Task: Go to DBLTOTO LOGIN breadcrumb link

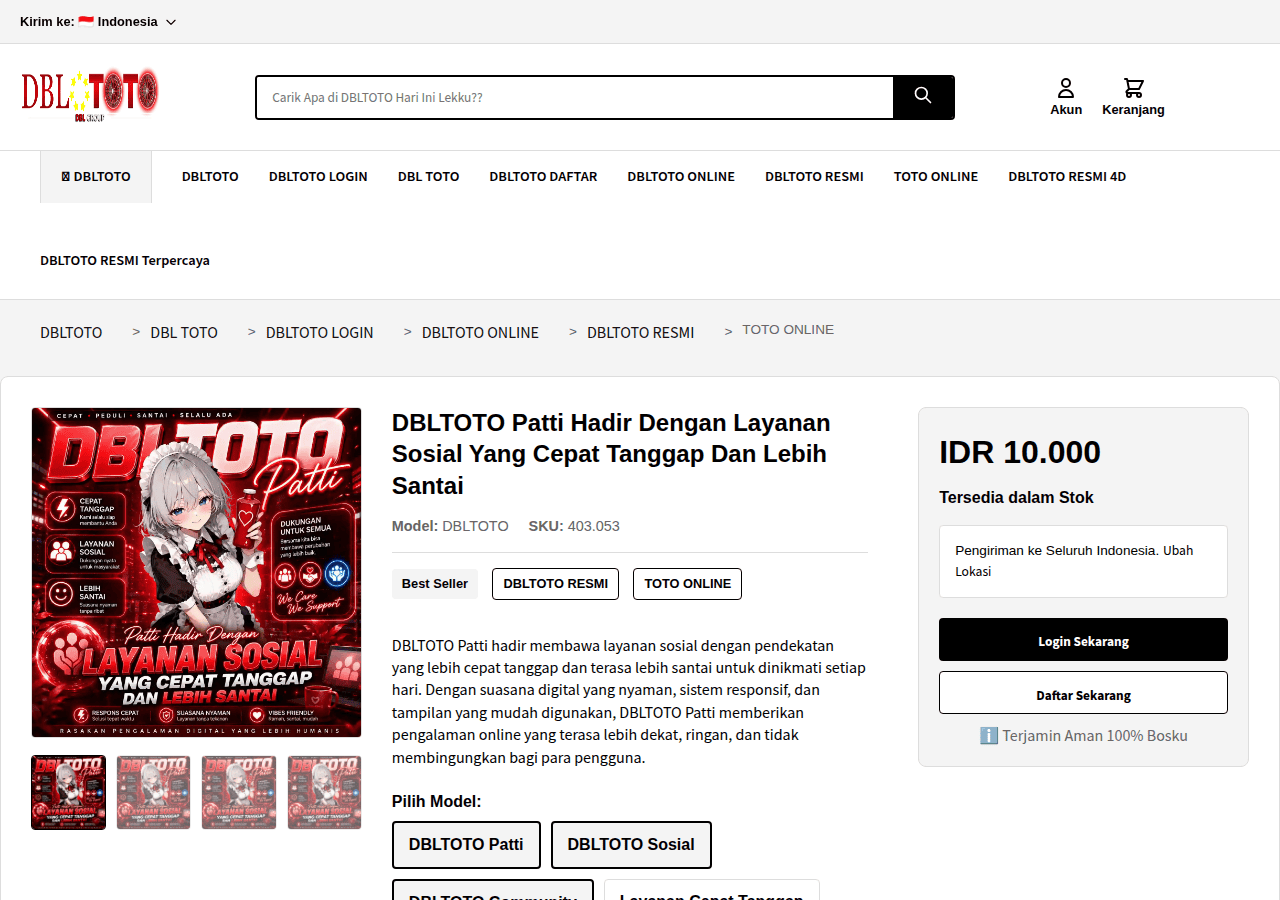Action: click(x=319, y=332)
